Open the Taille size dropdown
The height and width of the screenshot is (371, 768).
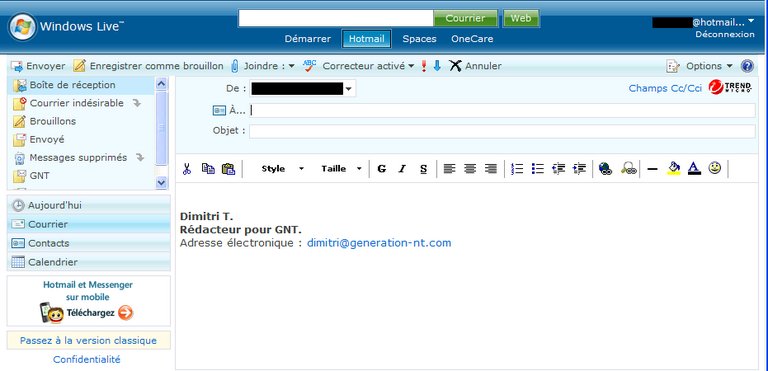click(341, 169)
